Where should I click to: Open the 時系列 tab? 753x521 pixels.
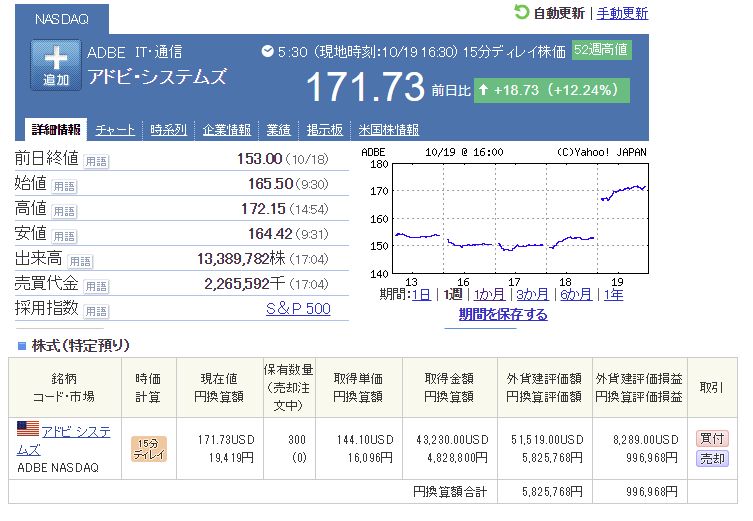[169, 130]
